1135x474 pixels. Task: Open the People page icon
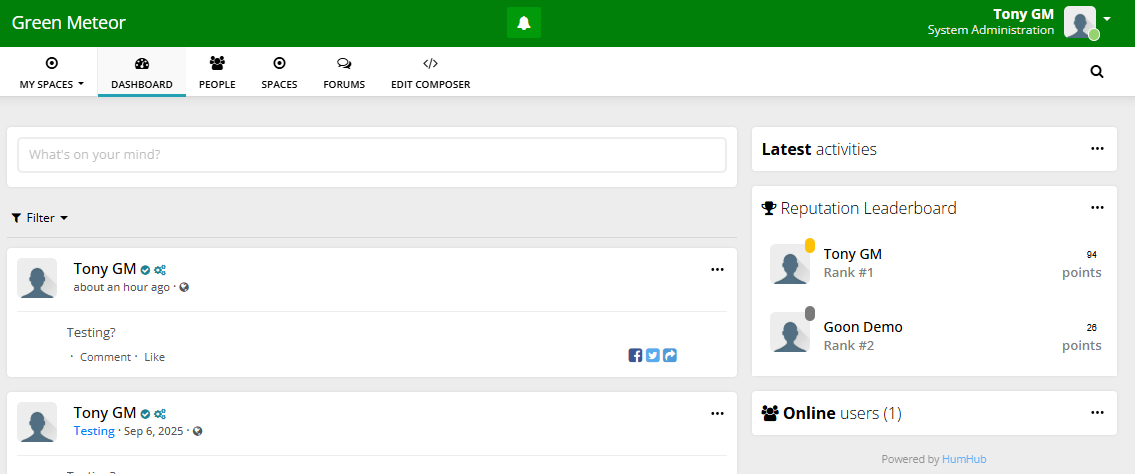click(x=217, y=64)
